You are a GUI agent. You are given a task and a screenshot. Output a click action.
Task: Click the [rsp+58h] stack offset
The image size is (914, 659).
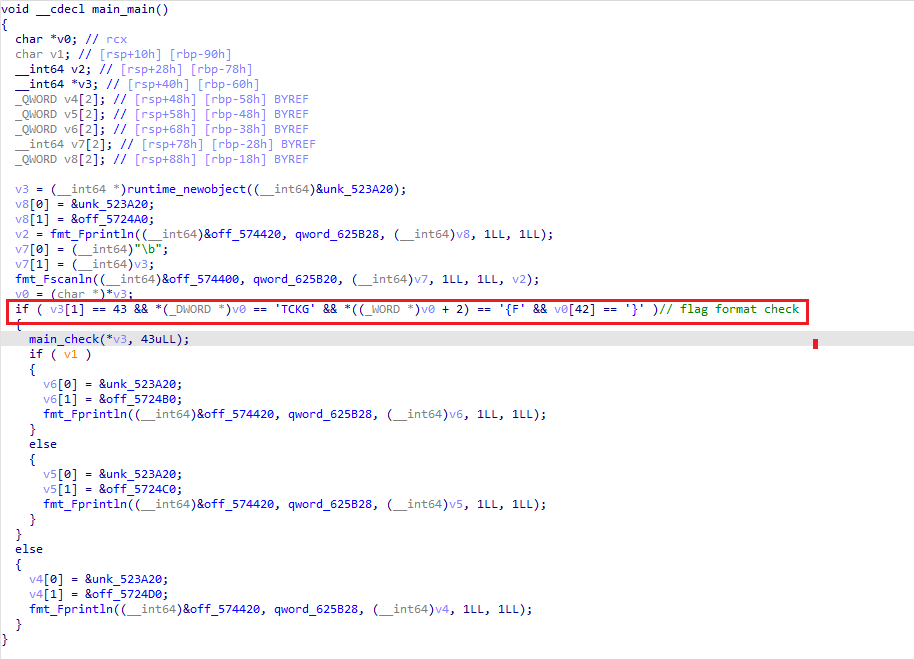(x=166, y=114)
